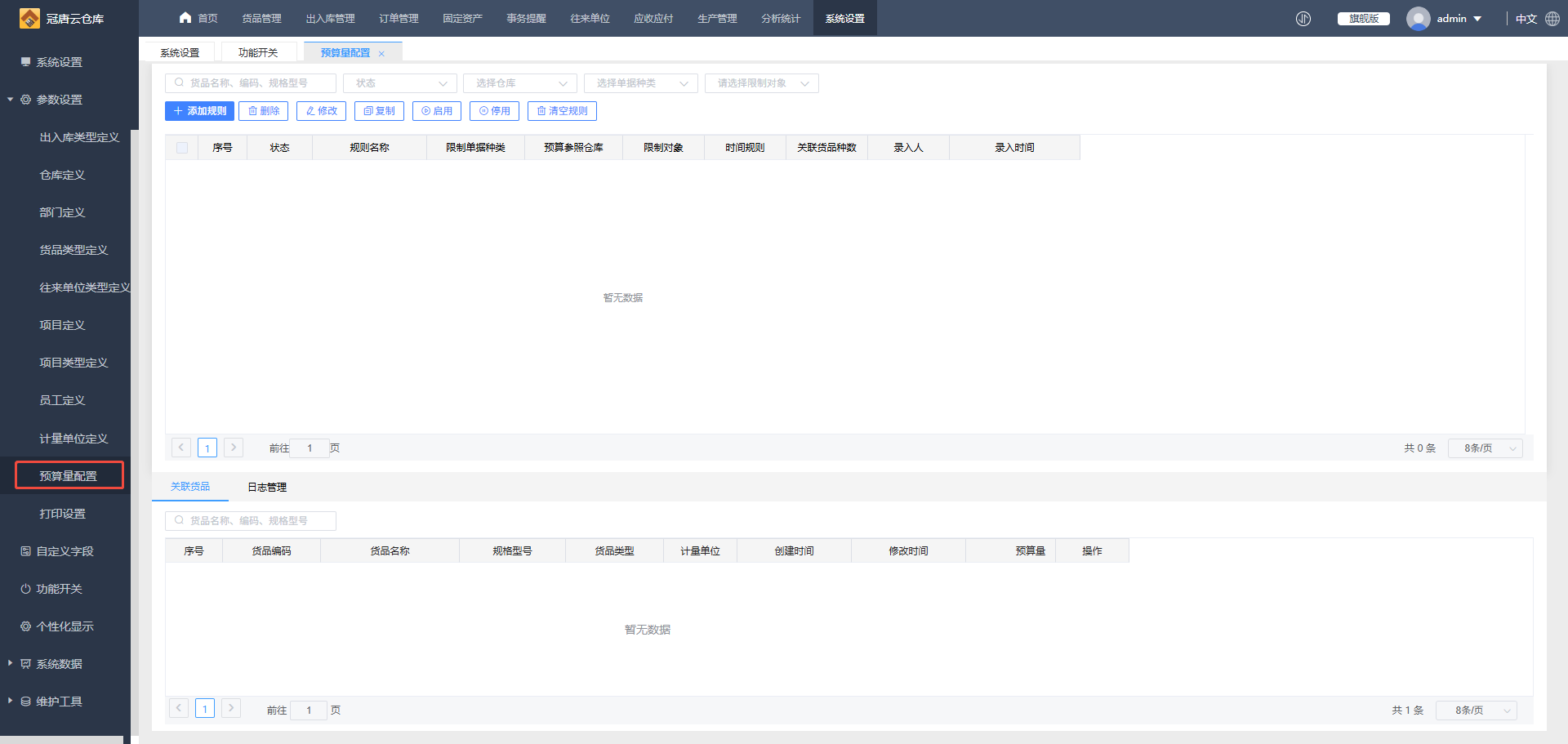
Task: Open the 选择单据种类 dropdown
Action: (x=641, y=83)
